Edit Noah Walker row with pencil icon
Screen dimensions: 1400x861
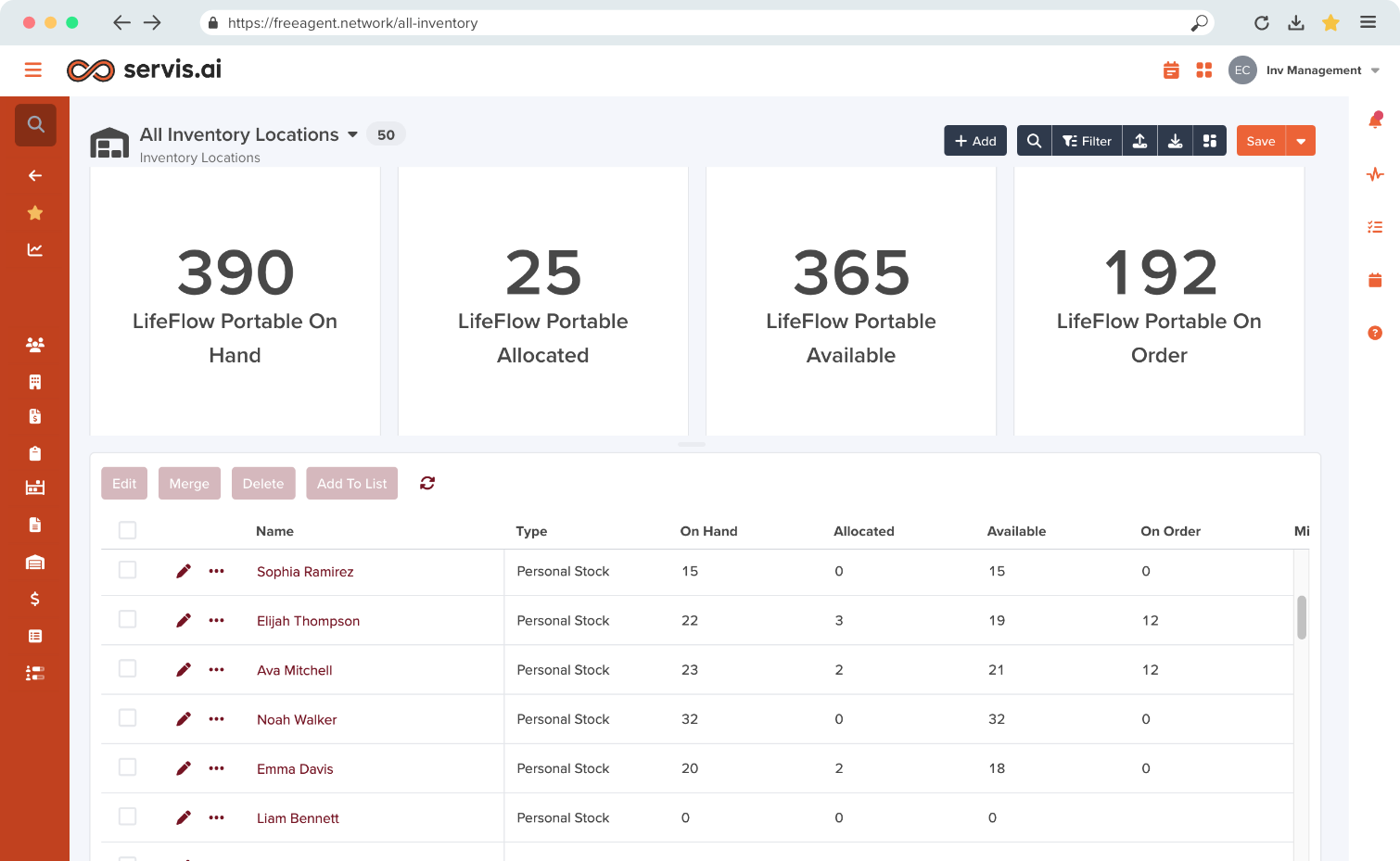coord(184,719)
